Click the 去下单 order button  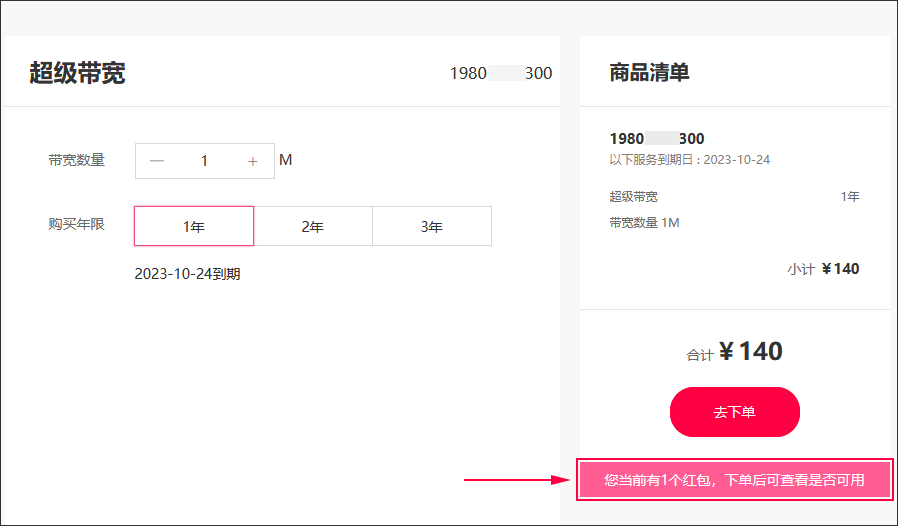(x=735, y=412)
